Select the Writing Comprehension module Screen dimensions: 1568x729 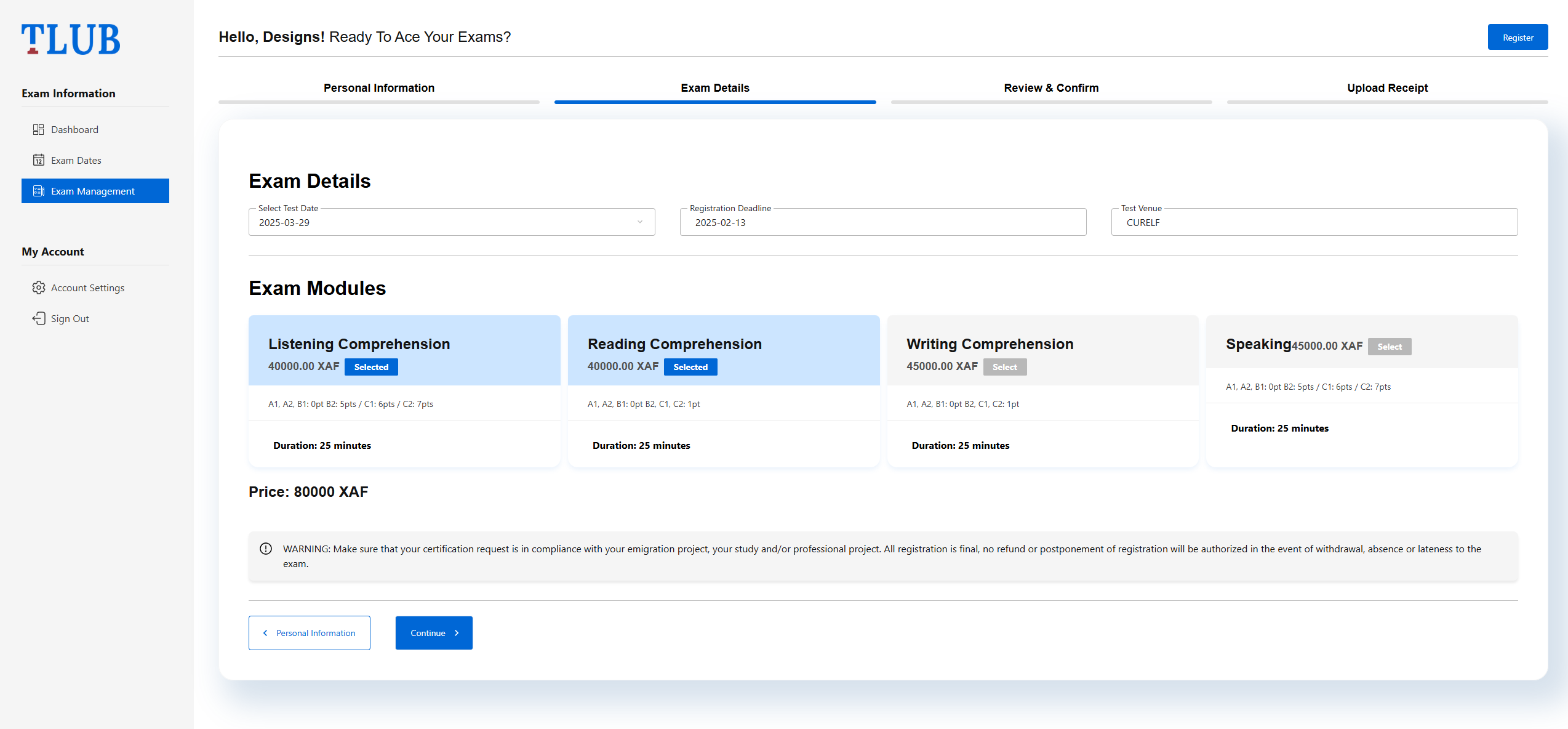point(1005,367)
